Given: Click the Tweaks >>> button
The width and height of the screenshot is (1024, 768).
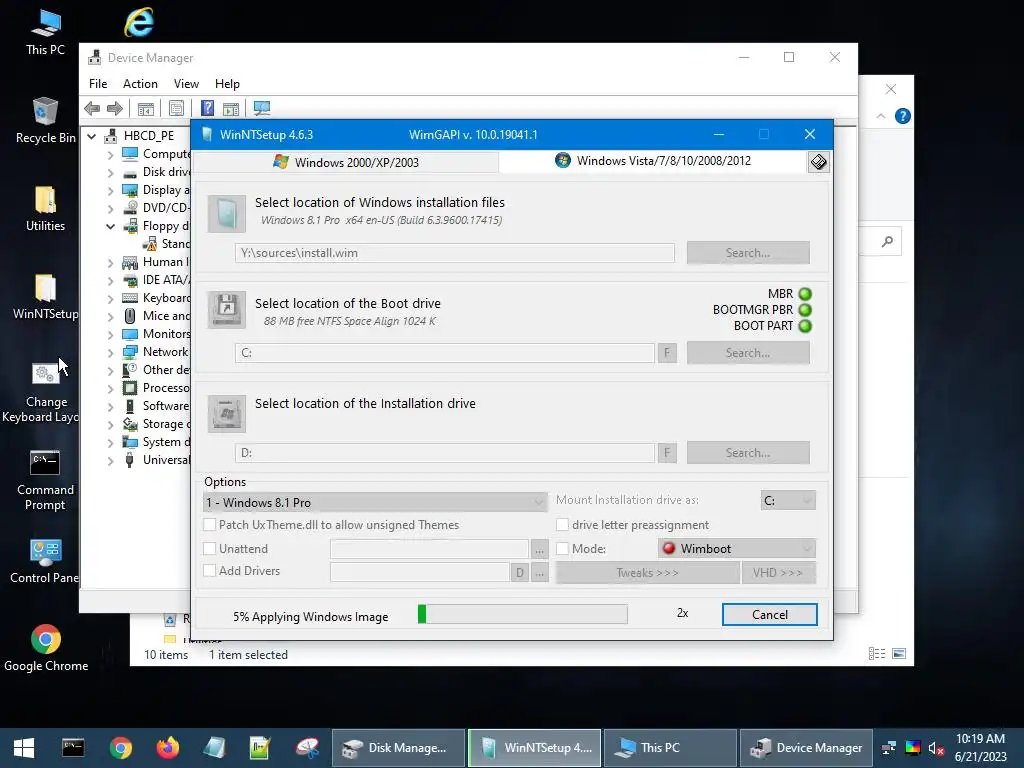Looking at the screenshot, I should click(647, 573).
